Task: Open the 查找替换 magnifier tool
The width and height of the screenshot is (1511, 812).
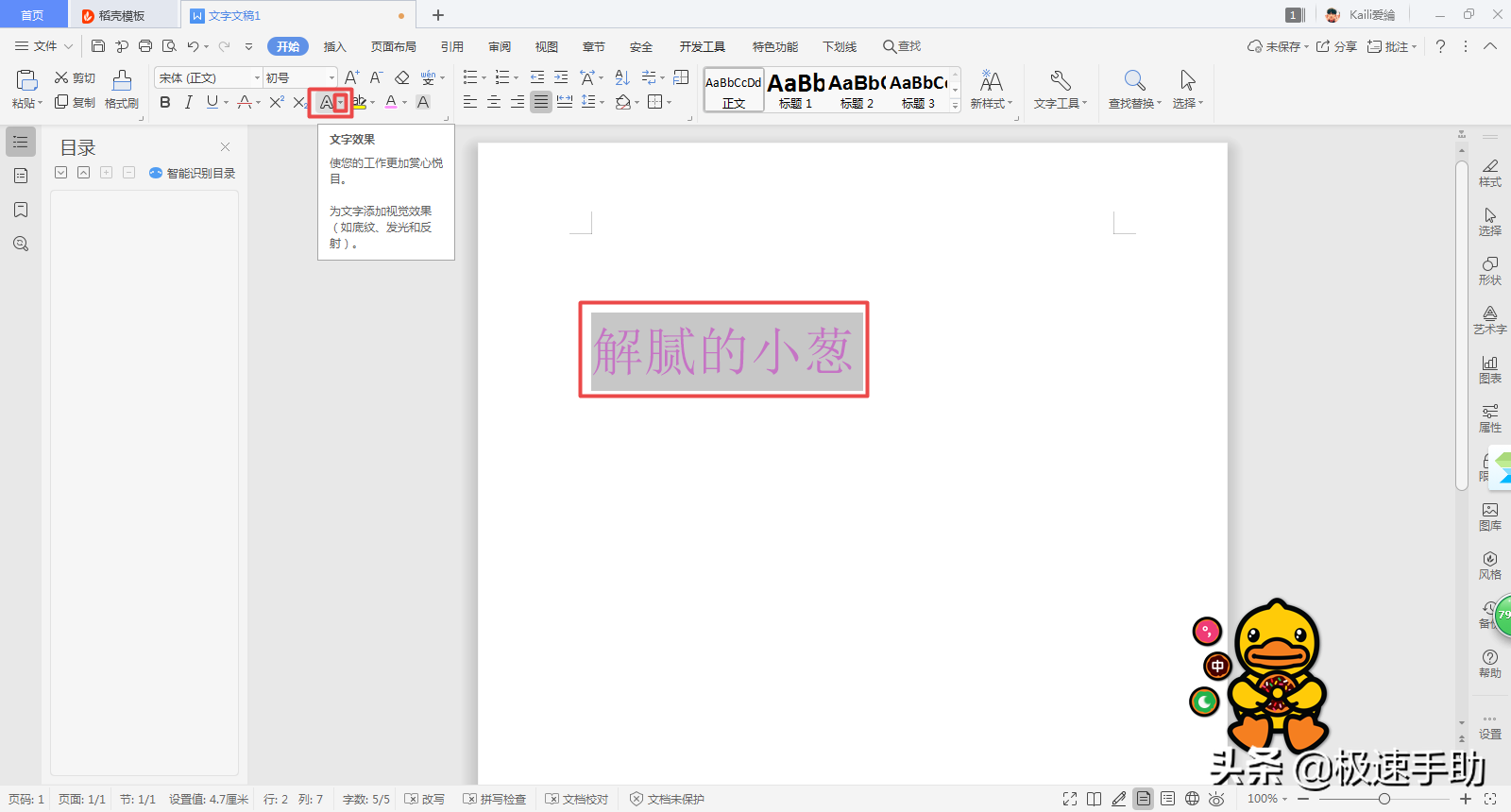Action: 1135,91
